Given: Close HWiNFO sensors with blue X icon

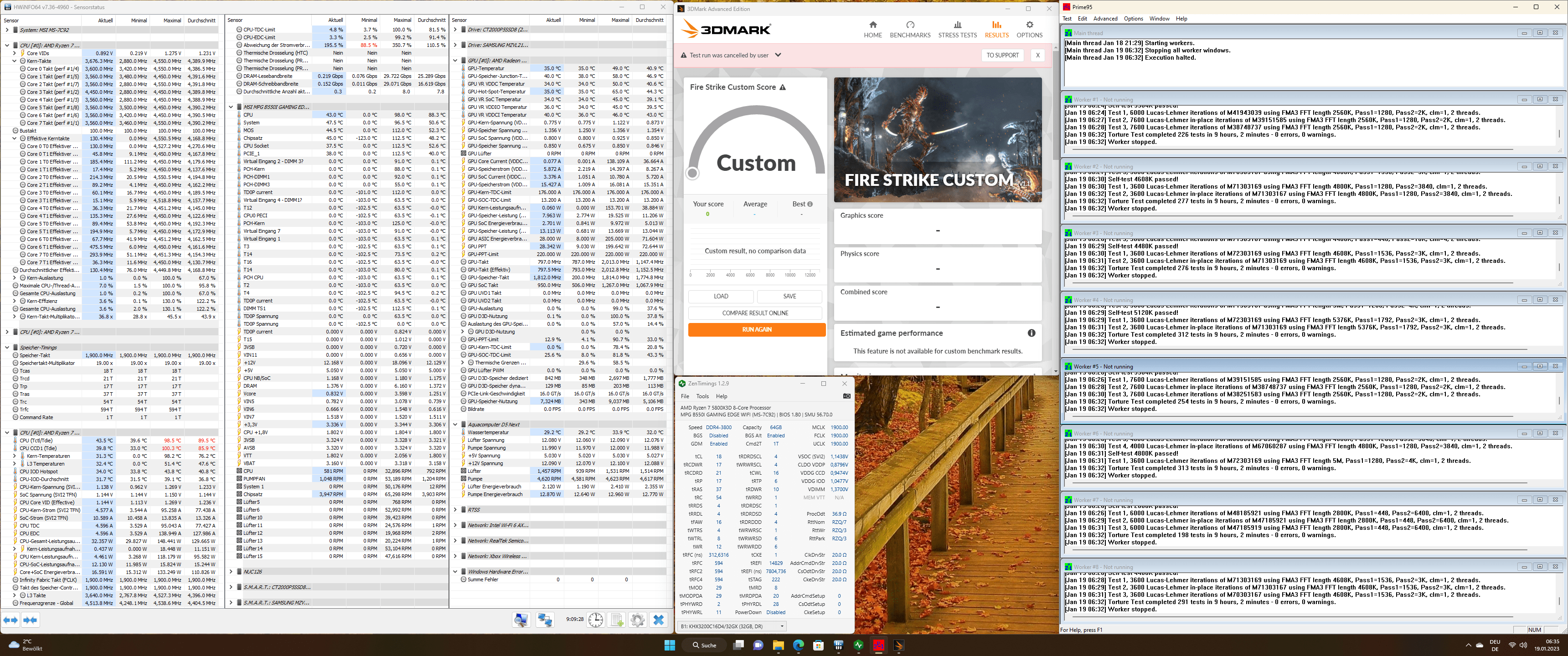Looking at the screenshot, I should coord(659,620).
